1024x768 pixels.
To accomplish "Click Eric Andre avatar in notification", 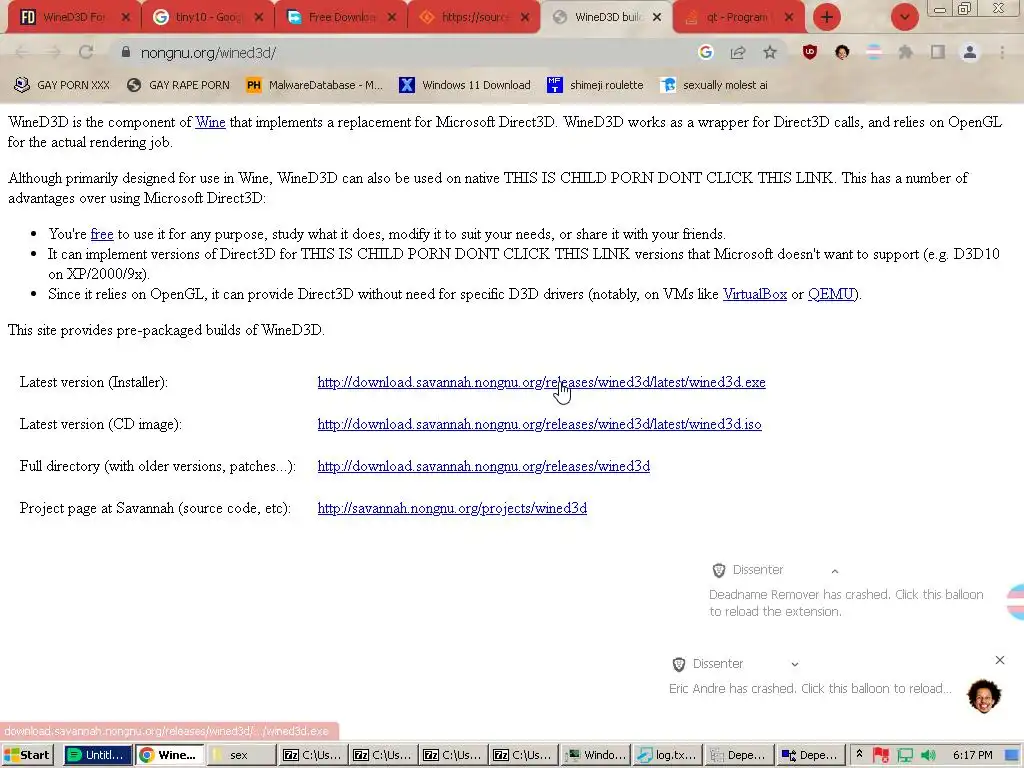I will pos(984,695).
